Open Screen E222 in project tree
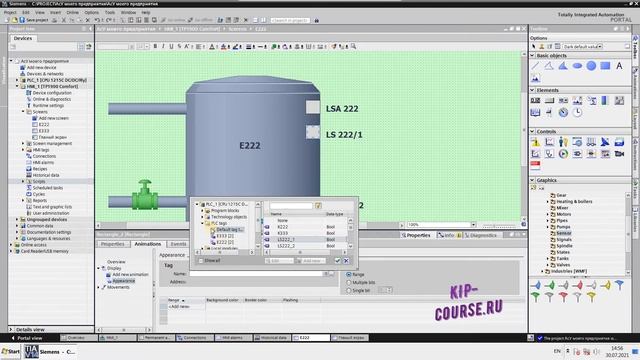This screenshot has width=640, height=360. point(44,124)
